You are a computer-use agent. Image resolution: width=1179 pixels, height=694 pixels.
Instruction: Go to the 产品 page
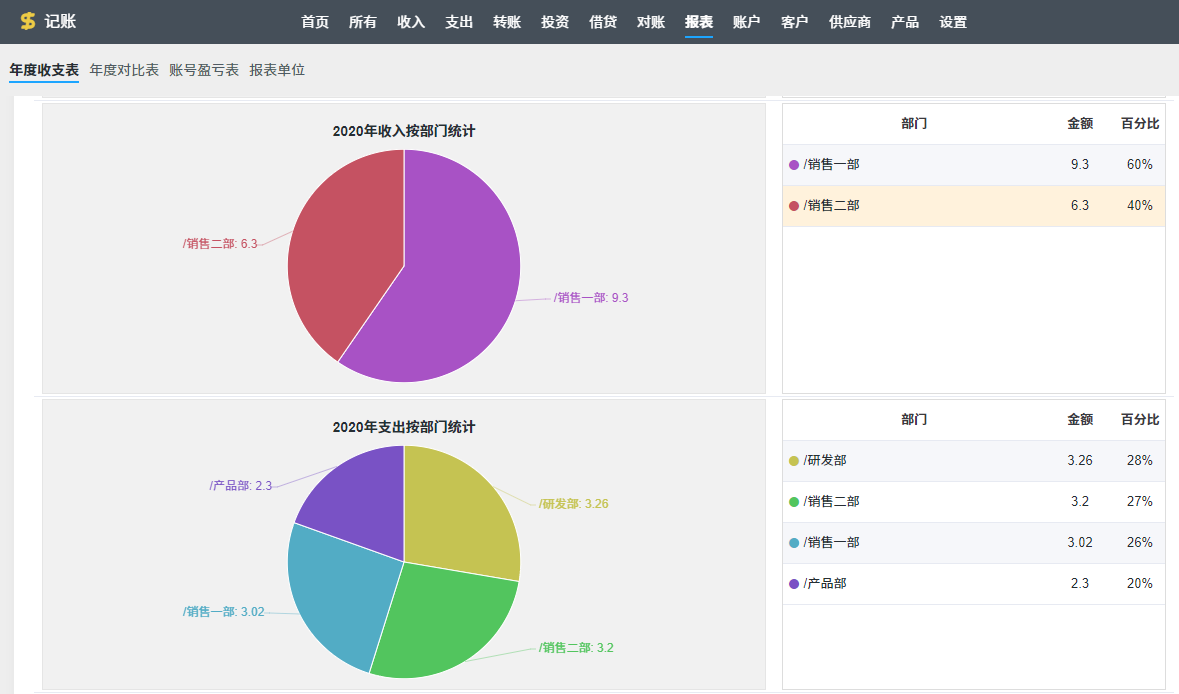(905, 23)
